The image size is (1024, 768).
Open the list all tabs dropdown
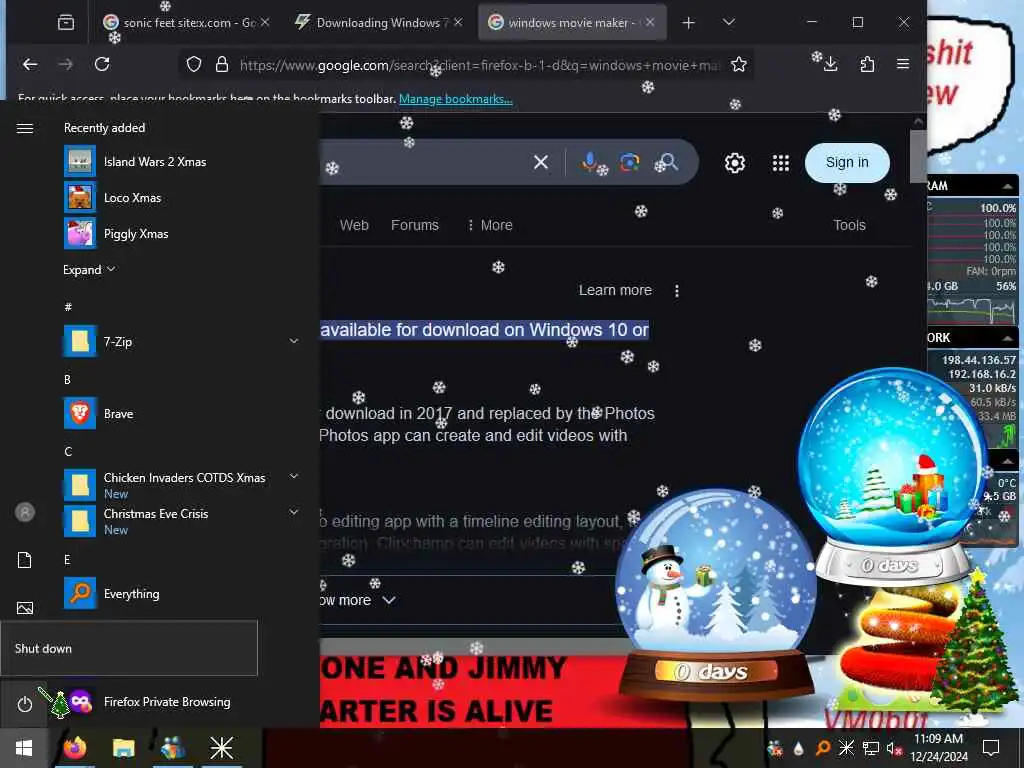coord(729,23)
